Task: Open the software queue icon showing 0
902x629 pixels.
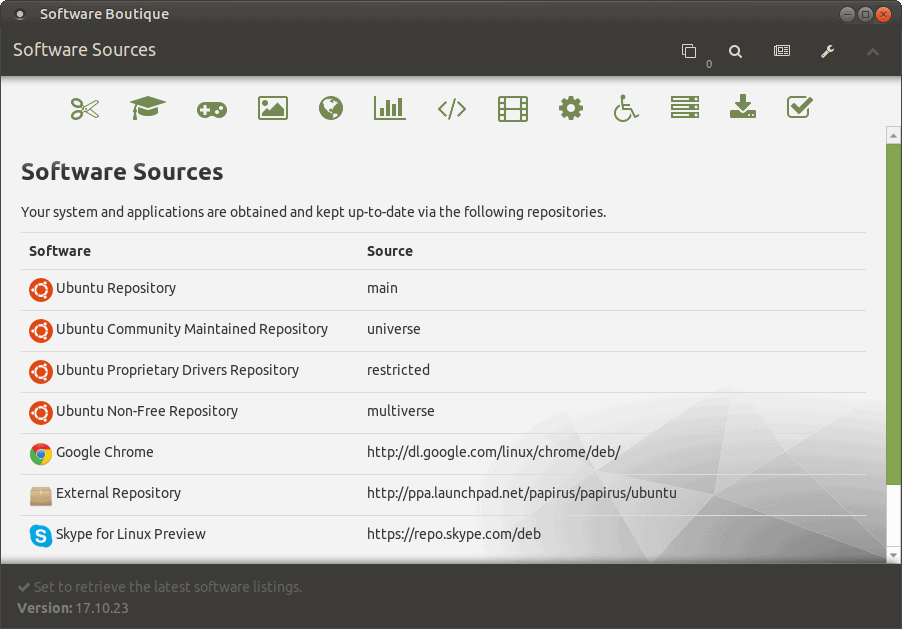Action: coord(689,51)
